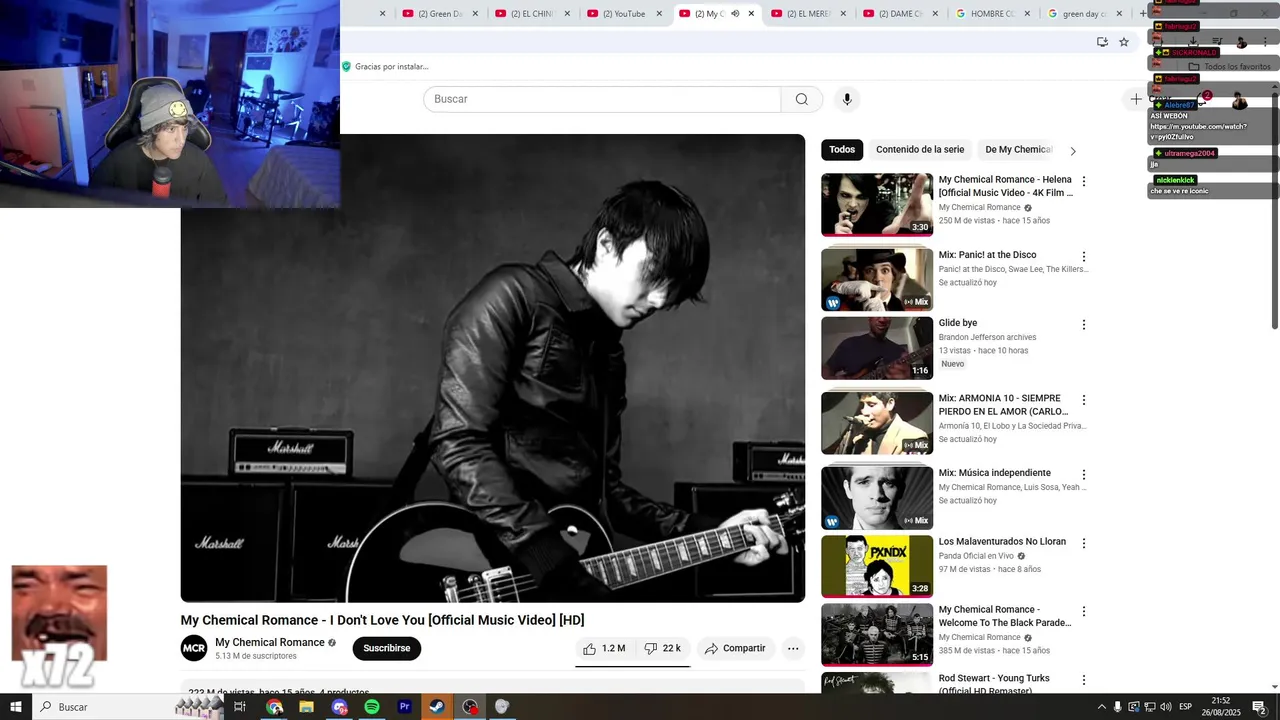Close the My Chemical Romance tab
The image size is (1280, 720).
tap(751, 14)
